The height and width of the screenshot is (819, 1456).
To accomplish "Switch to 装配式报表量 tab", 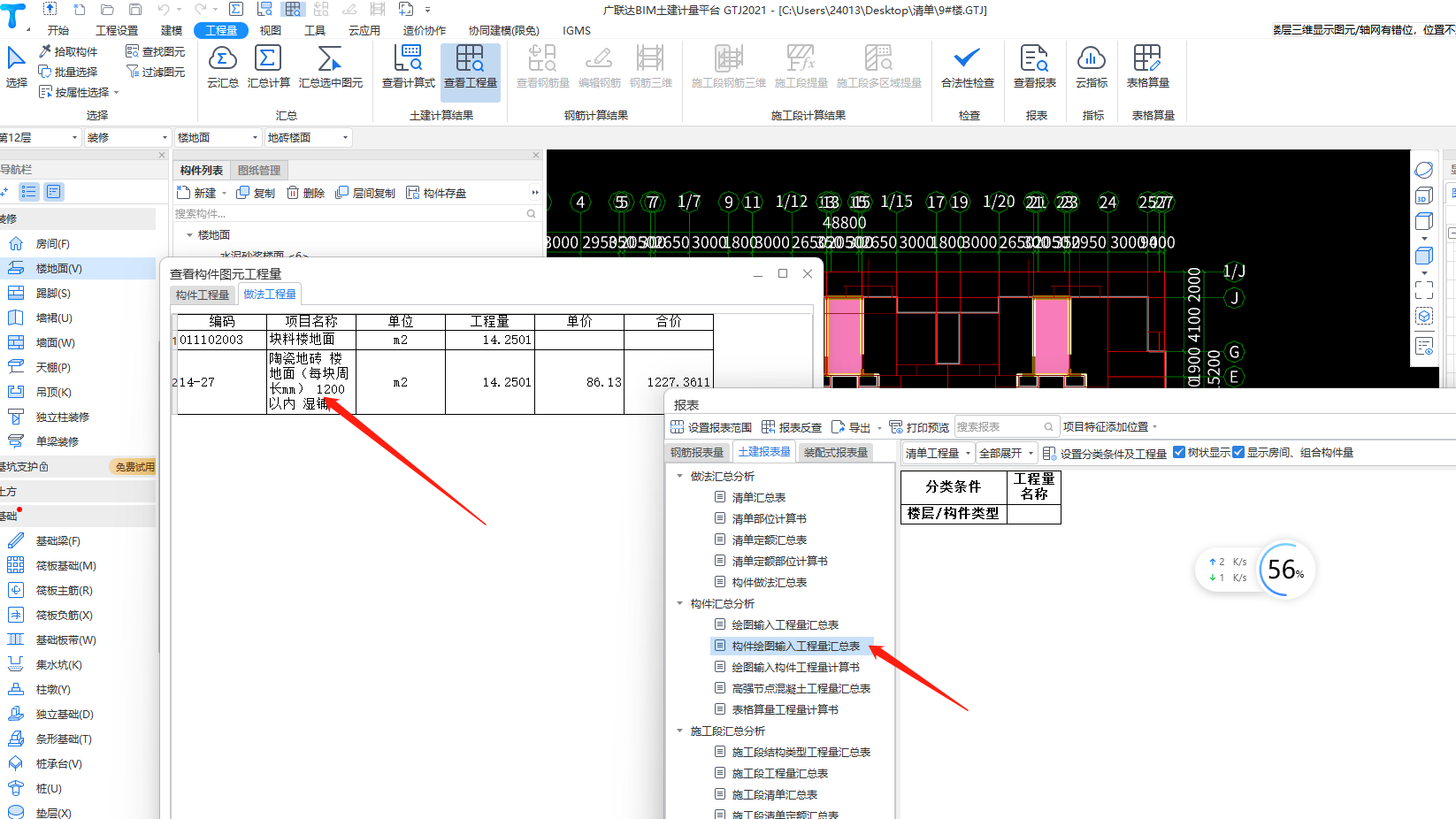I will 836,452.
